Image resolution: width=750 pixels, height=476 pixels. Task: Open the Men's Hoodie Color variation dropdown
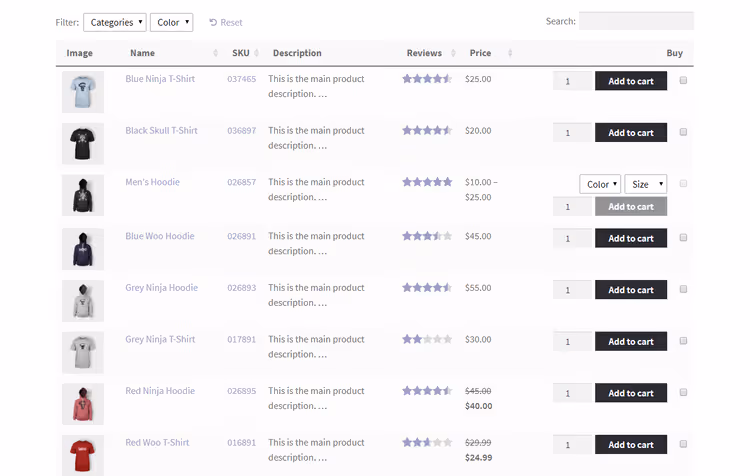(600, 184)
